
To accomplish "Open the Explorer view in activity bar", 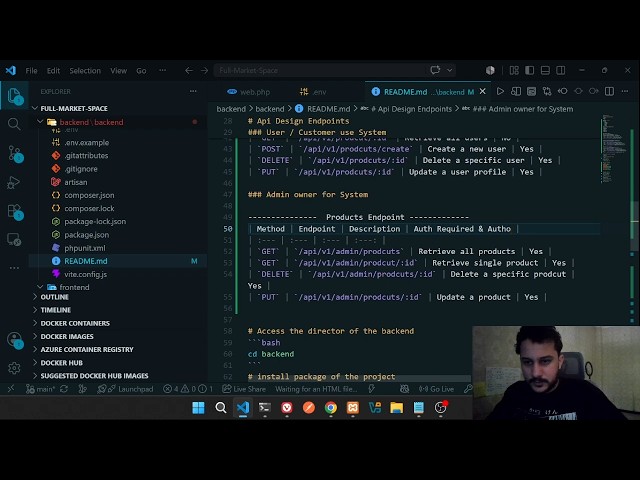I will coord(14,96).
